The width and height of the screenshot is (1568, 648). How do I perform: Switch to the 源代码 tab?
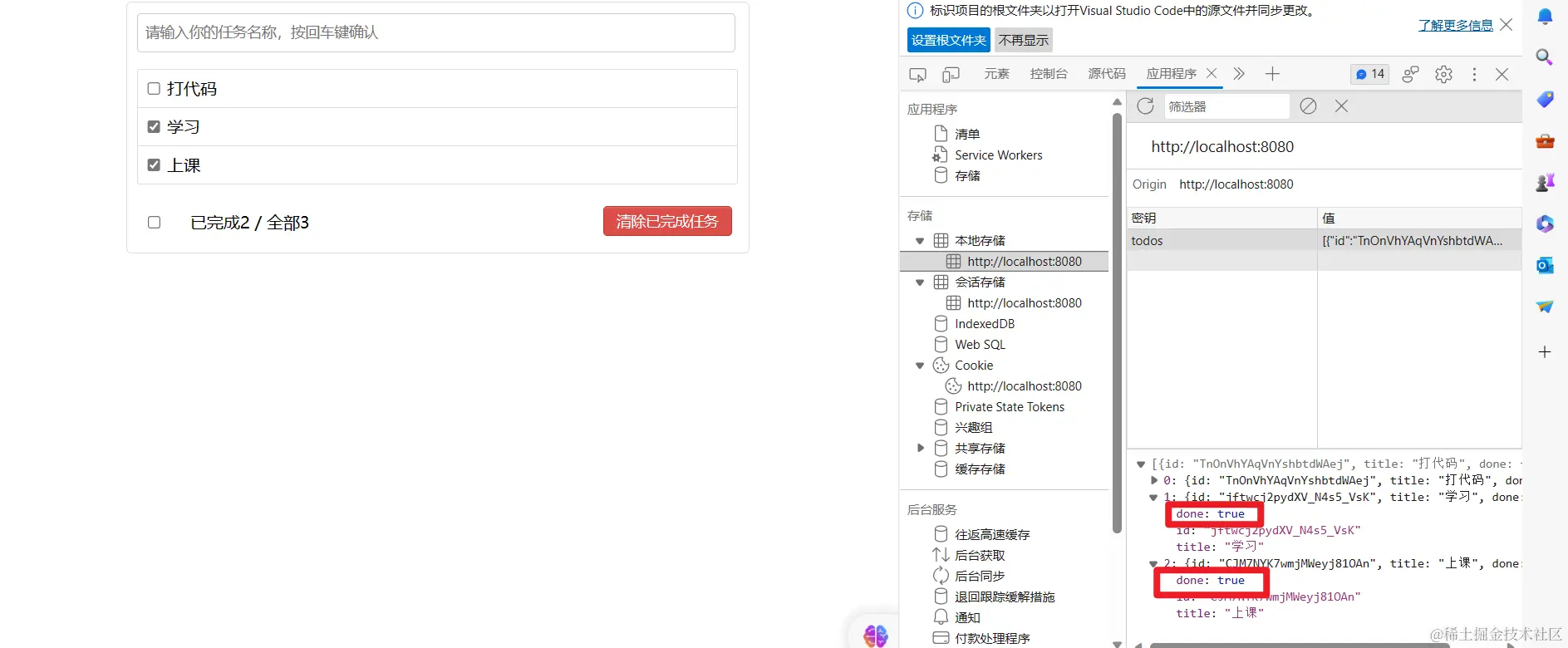1107,74
